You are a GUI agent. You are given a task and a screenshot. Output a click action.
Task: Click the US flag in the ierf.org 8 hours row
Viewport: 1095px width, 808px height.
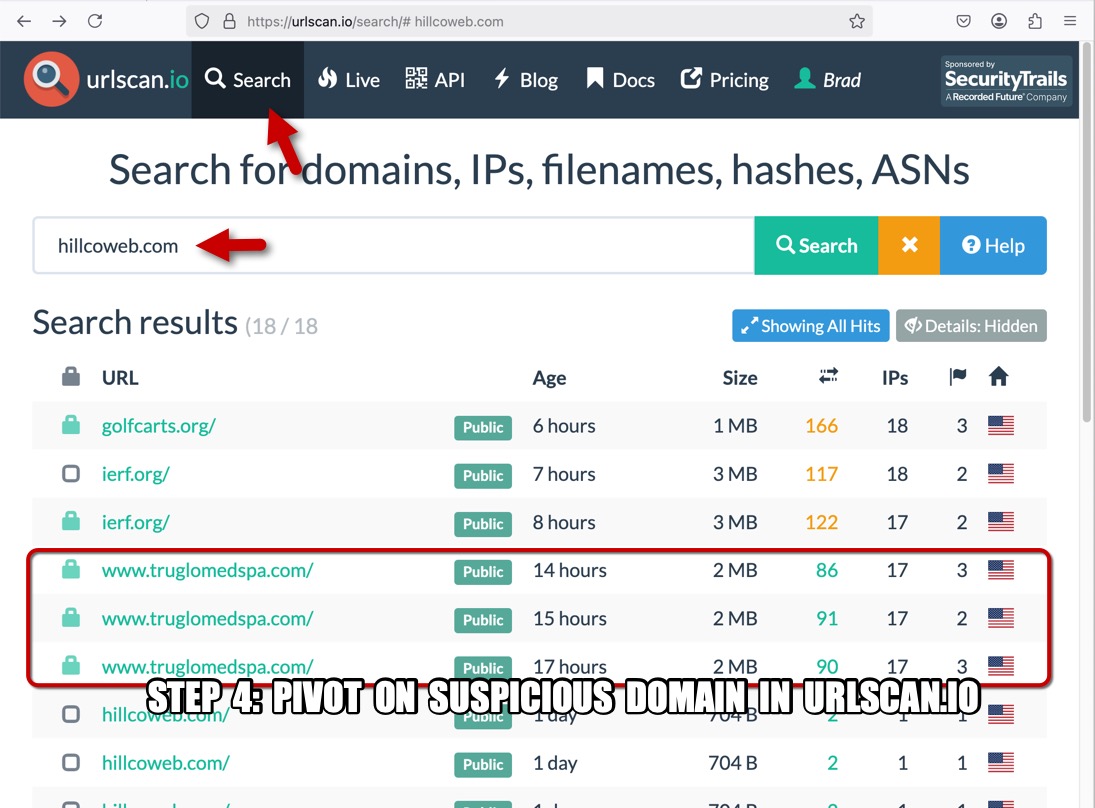[1001, 522]
